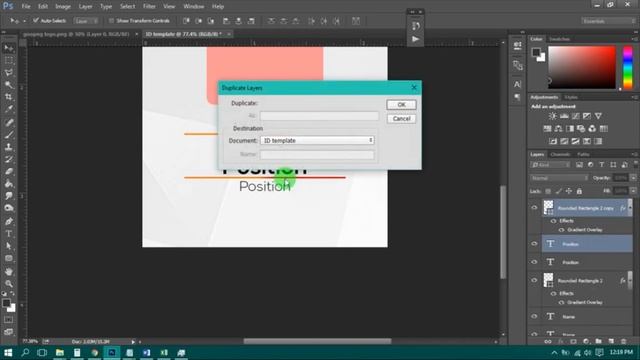Click the Name field in Duplicate Layers dialog
The height and width of the screenshot is (360, 640).
tap(317, 154)
